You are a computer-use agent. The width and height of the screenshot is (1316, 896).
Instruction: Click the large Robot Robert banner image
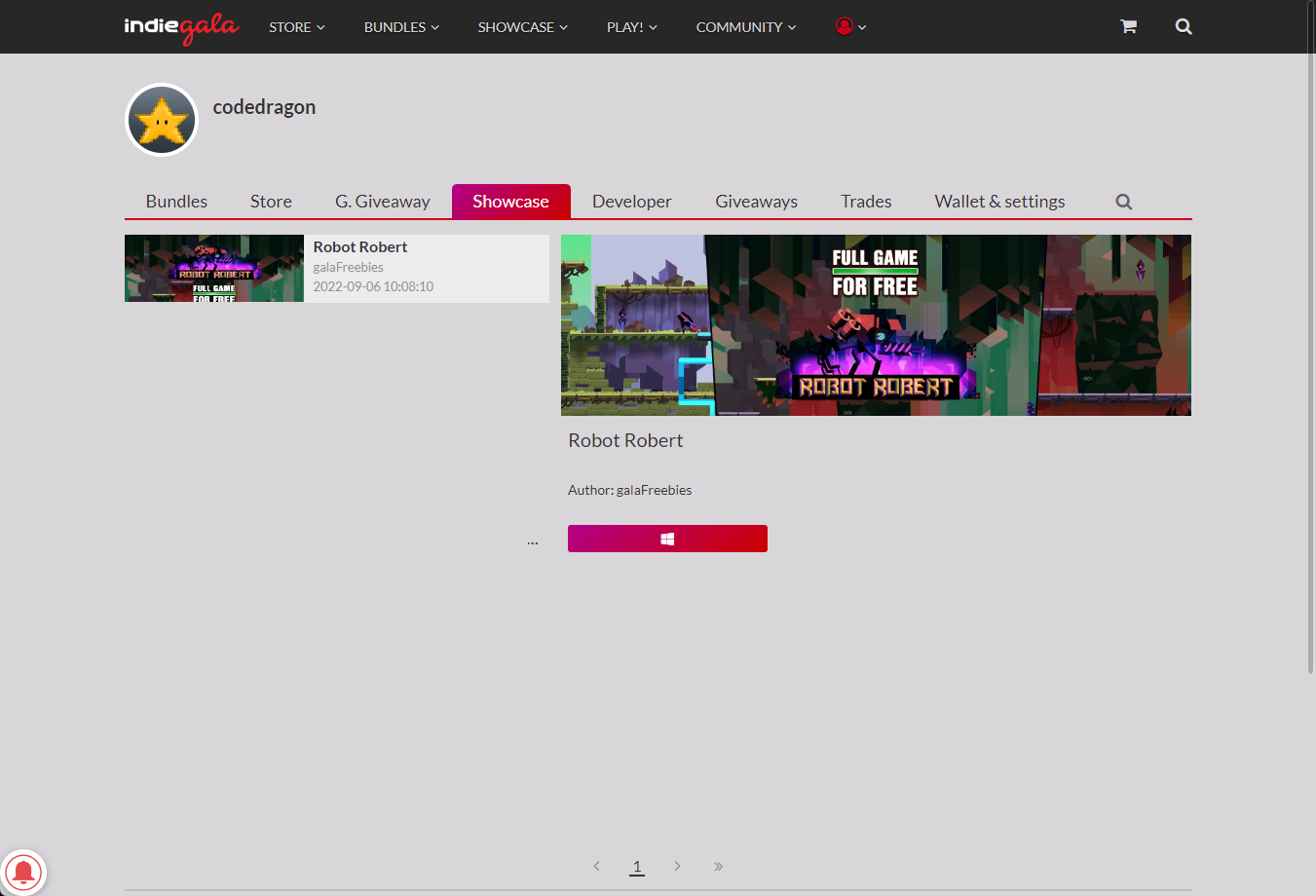[876, 325]
